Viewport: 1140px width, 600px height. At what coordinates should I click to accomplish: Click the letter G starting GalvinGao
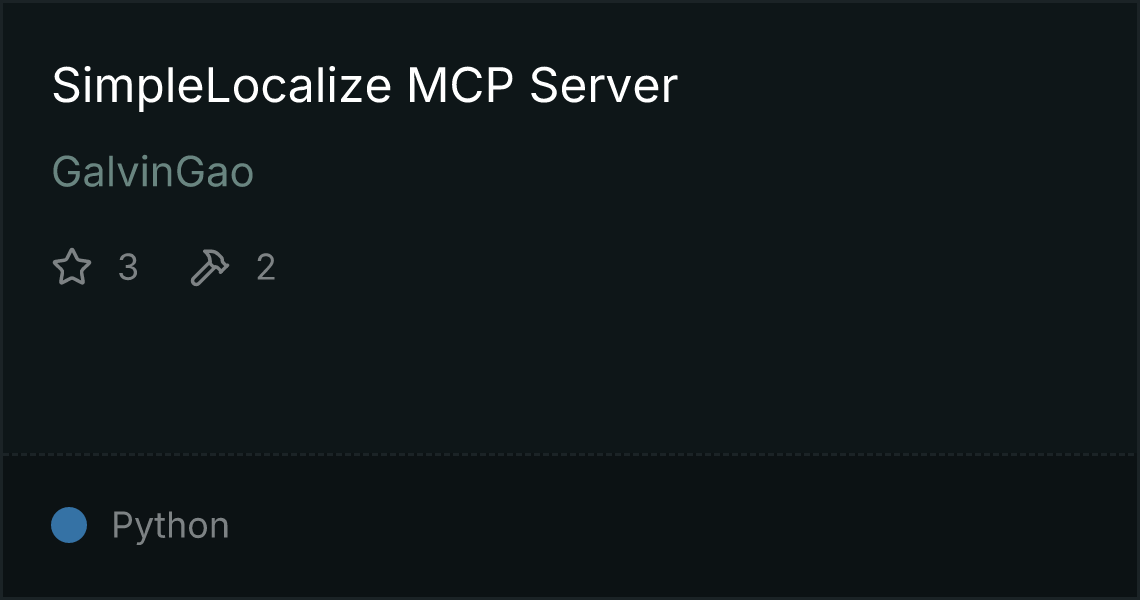click(67, 172)
